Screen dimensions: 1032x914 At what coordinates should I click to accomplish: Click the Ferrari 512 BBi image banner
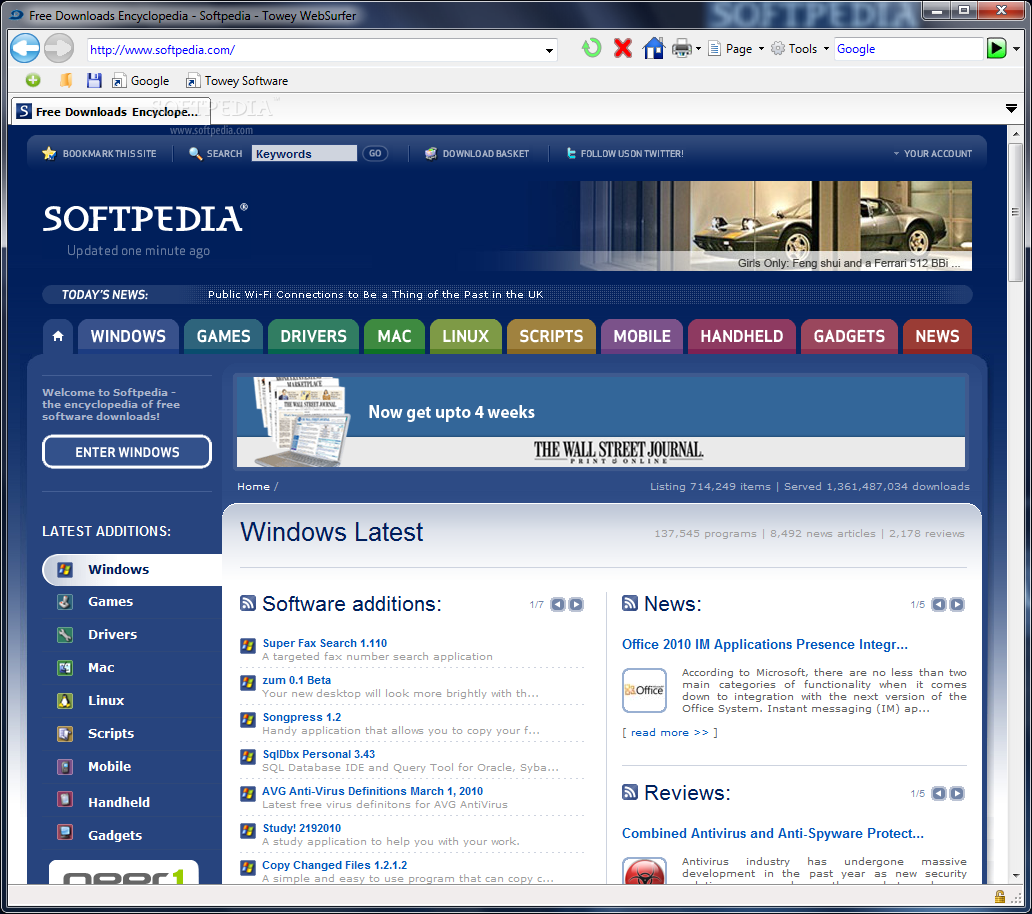tap(776, 226)
